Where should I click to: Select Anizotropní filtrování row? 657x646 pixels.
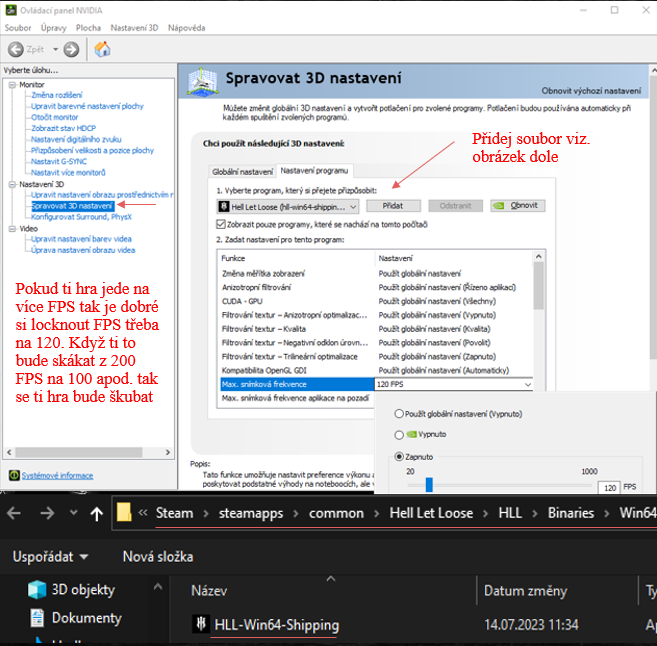(376, 287)
